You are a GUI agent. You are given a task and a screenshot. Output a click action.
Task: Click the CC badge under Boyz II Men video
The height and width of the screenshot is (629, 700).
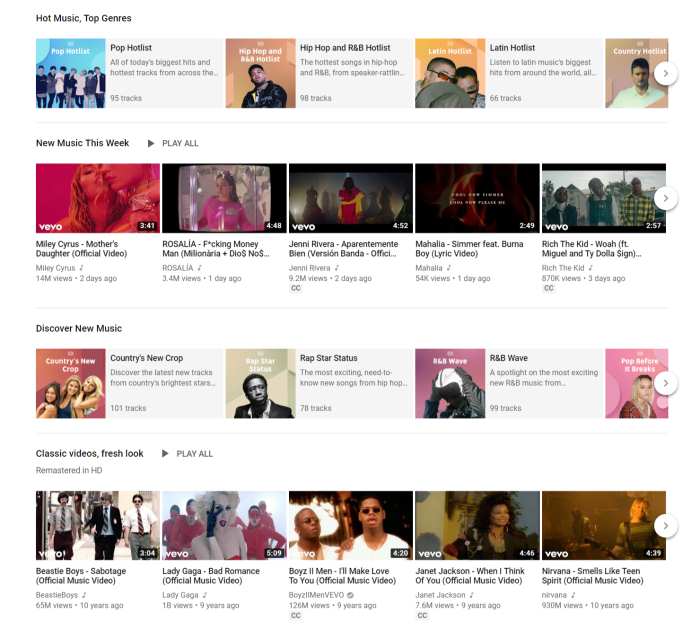tap(296, 616)
